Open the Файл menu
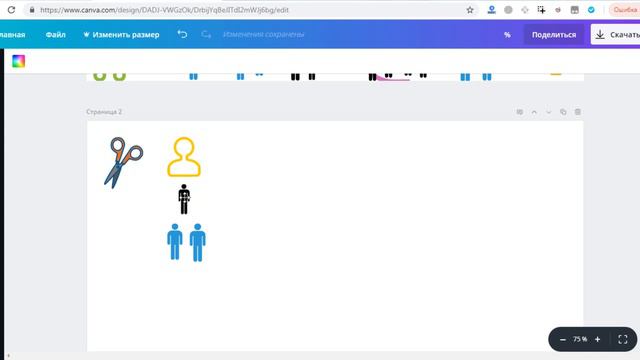The image size is (640, 360). (56, 35)
